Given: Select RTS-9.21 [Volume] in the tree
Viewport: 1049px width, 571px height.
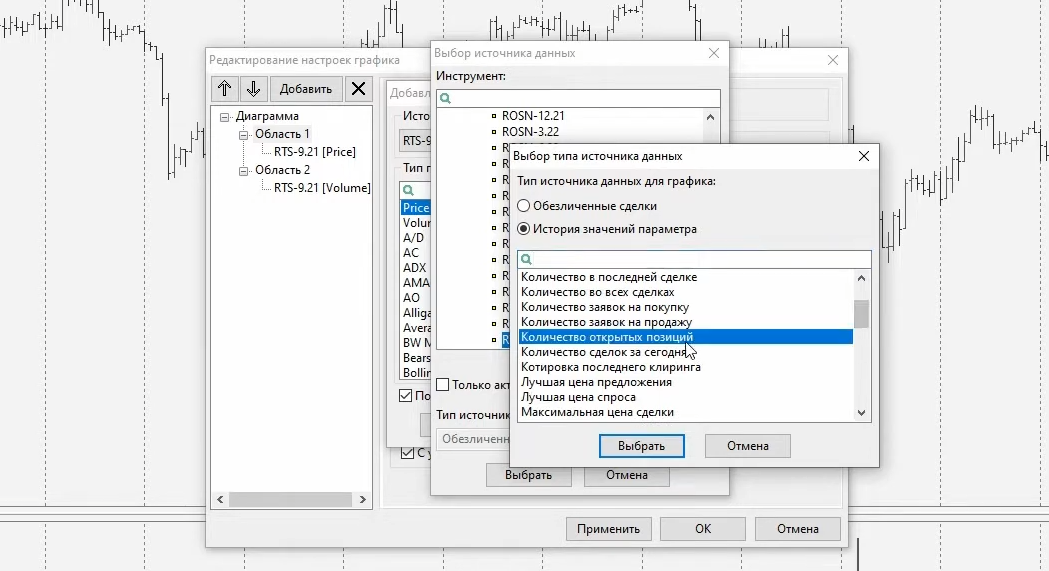Looking at the screenshot, I should pyautogui.click(x=321, y=188).
